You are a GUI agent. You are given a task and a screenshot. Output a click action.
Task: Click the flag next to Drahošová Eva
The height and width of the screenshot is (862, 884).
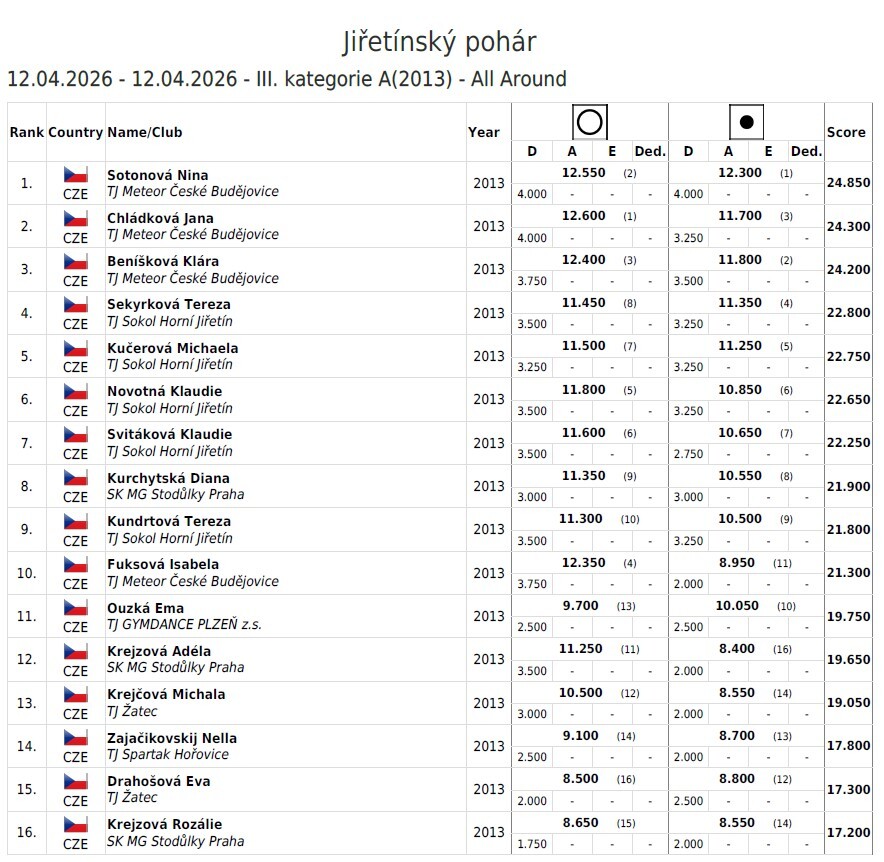(76, 781)
